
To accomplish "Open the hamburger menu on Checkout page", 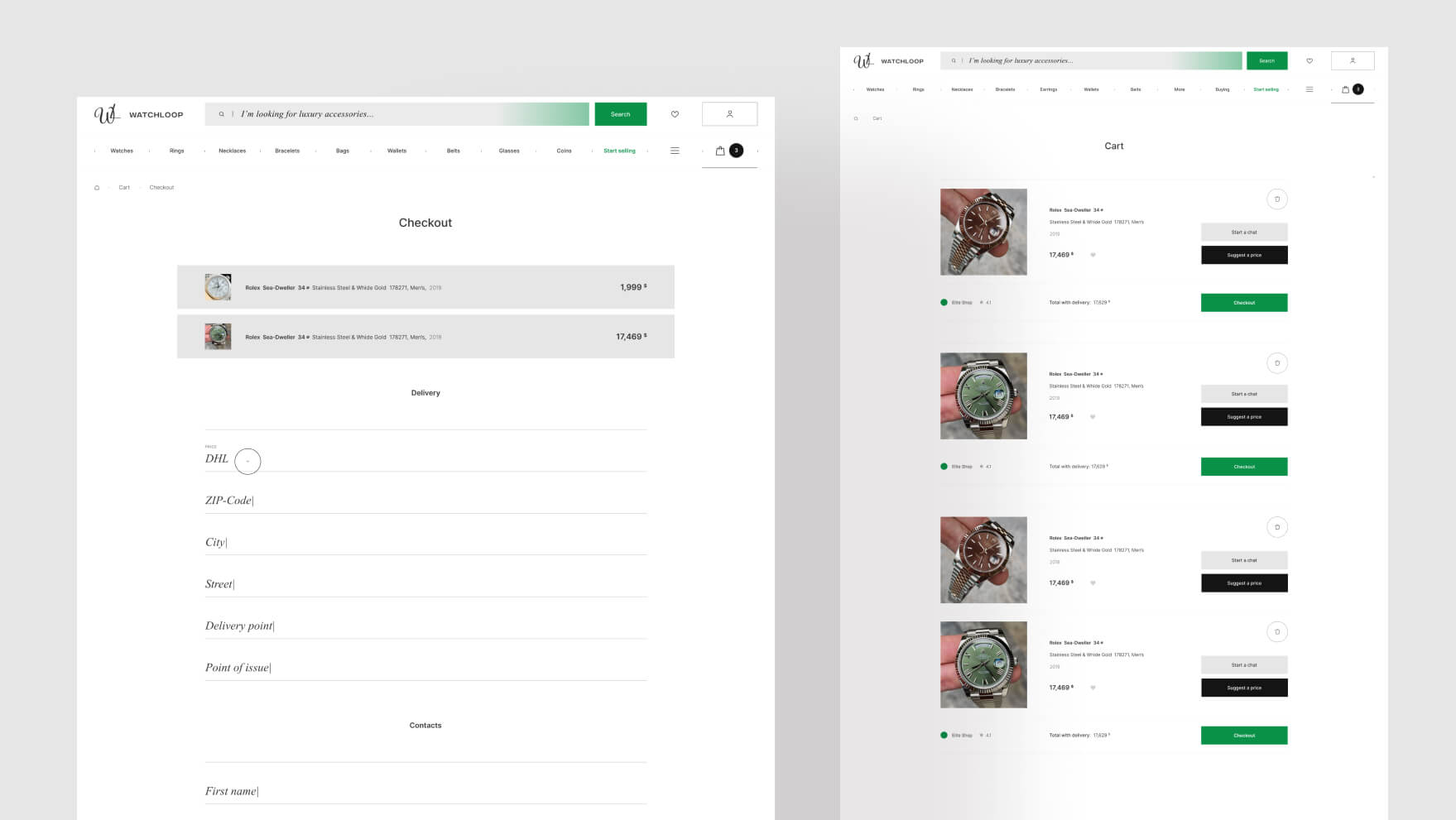I will coord(675,151).
